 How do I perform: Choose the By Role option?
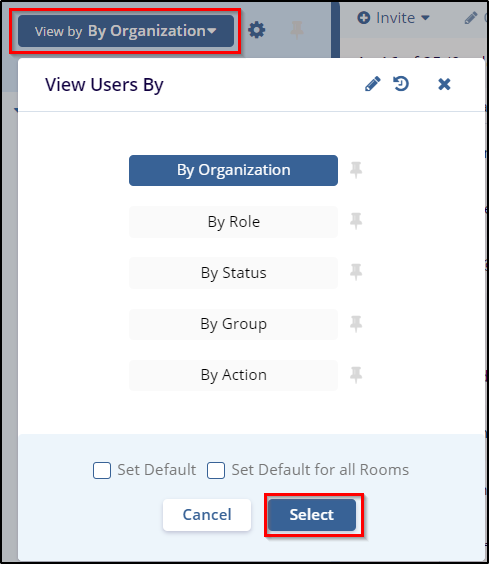coord(233,222)
